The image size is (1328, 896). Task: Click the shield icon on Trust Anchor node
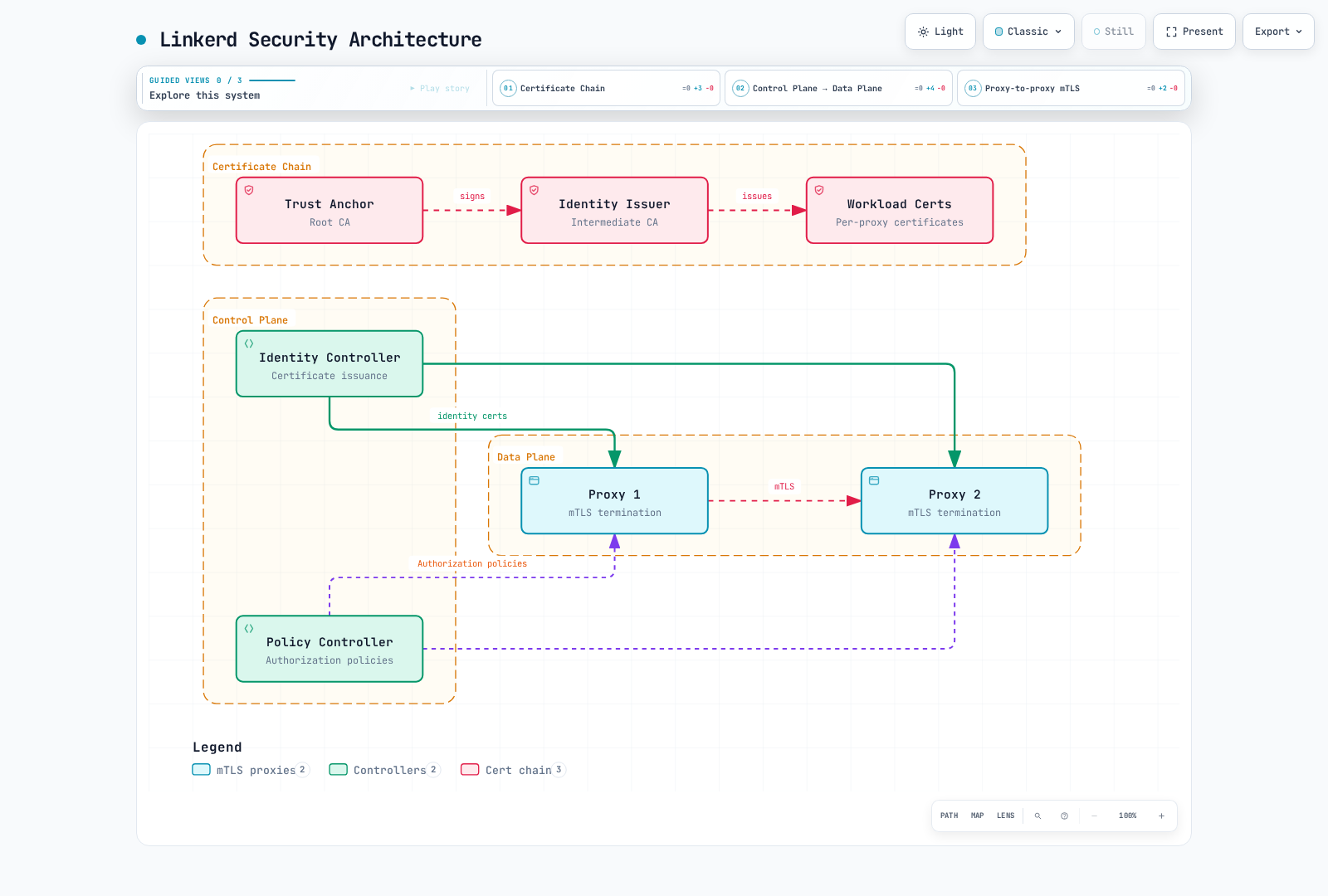tap(249, 190)
